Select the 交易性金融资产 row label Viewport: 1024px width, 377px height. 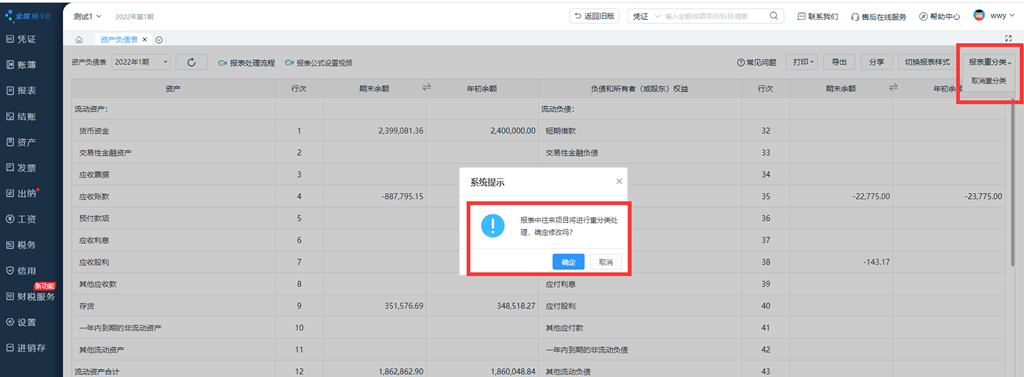(106, 152)
